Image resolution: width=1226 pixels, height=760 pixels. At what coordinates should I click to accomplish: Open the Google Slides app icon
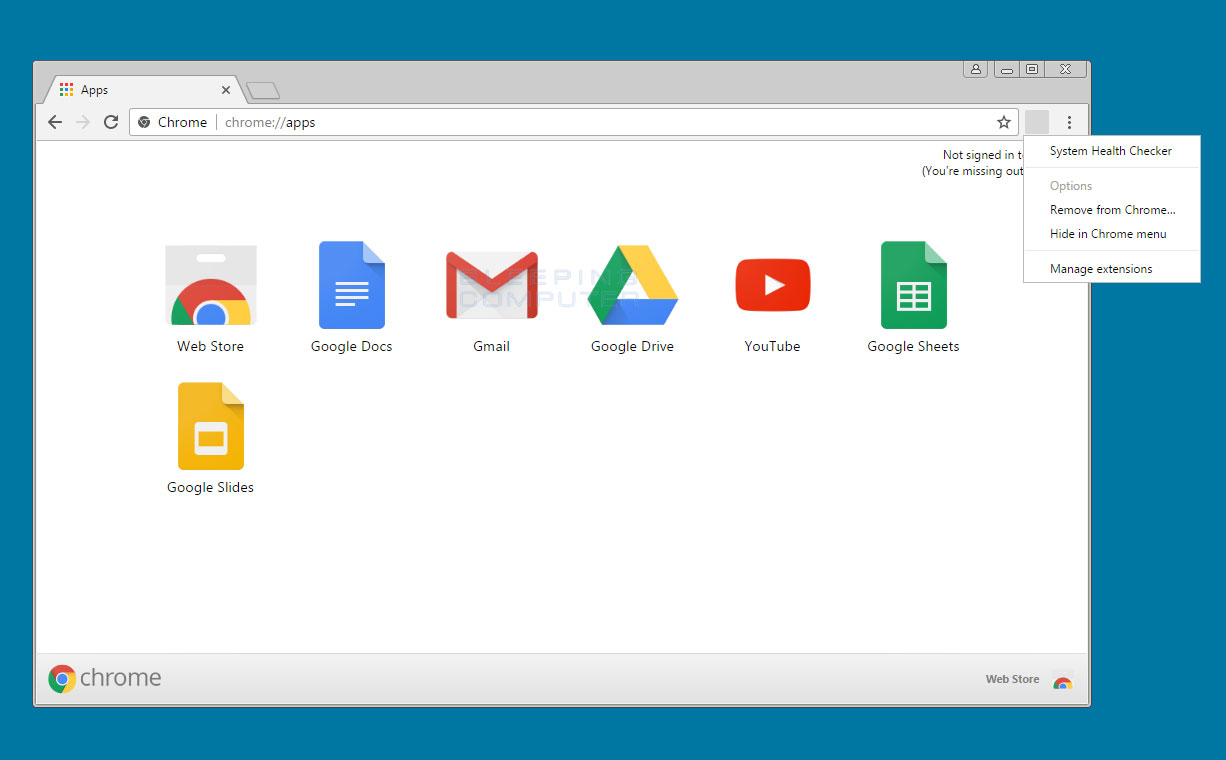(x=210, y=426)
